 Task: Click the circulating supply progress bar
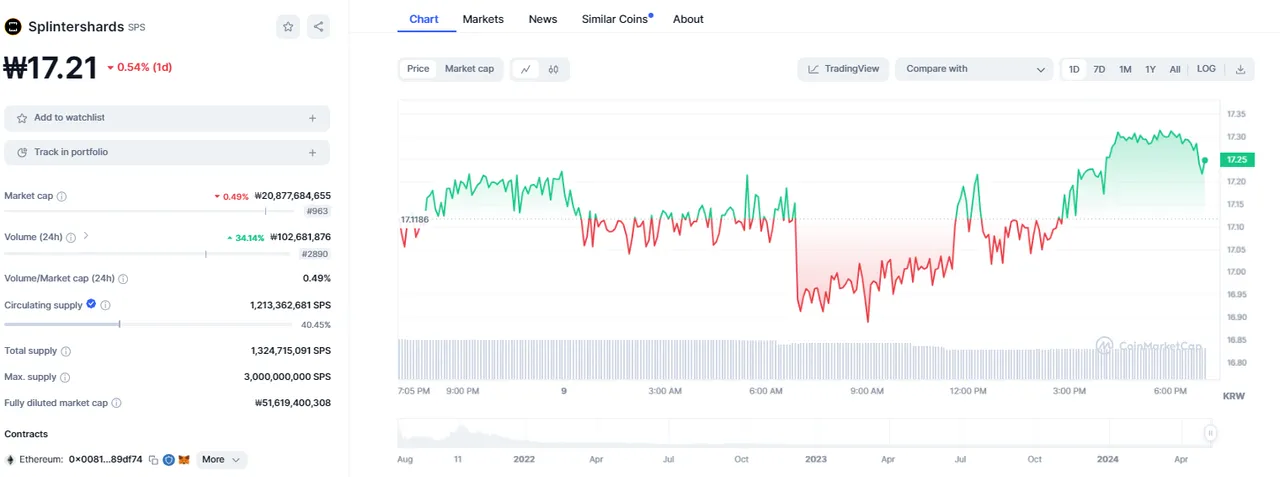click(x=150, y=324)
